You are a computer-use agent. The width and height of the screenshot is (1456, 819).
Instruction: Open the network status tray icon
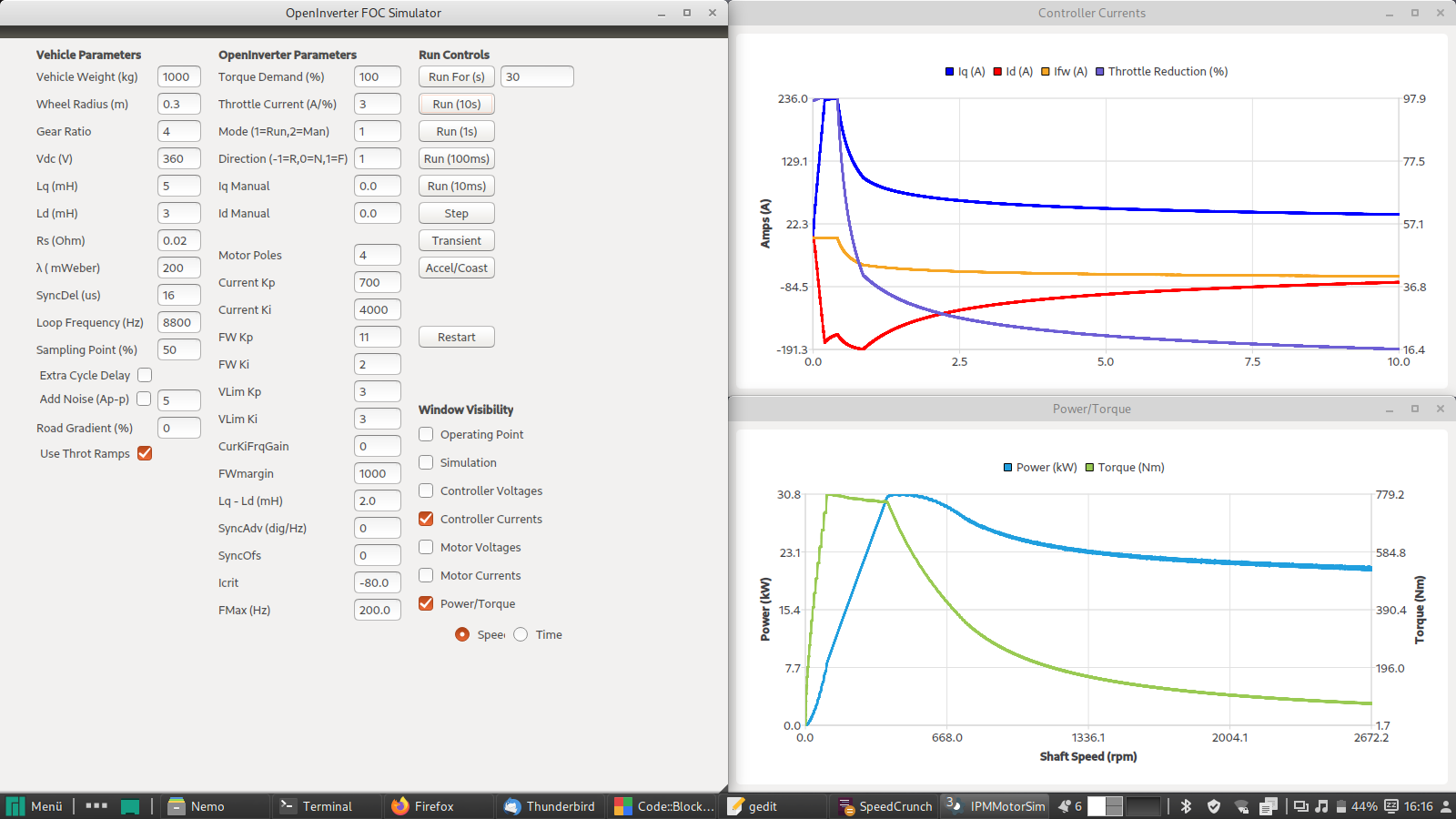[x=1241, y=806]
